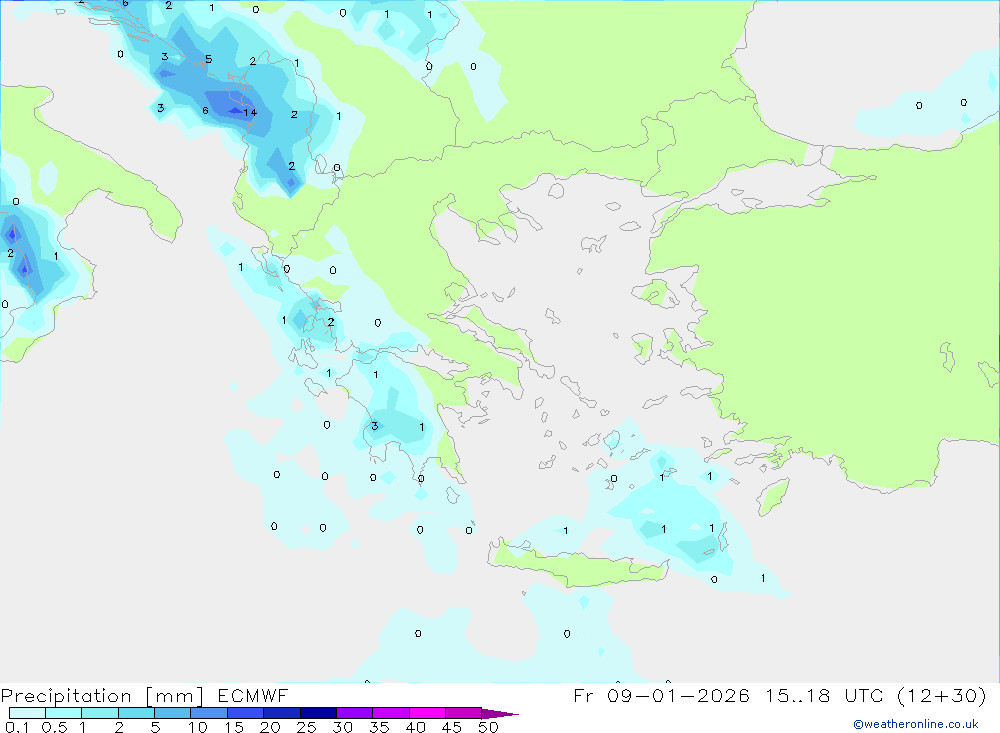Click the map value '6' left of 14
The height and width of the screenshot is (733, 1000).
click(205, 110)
